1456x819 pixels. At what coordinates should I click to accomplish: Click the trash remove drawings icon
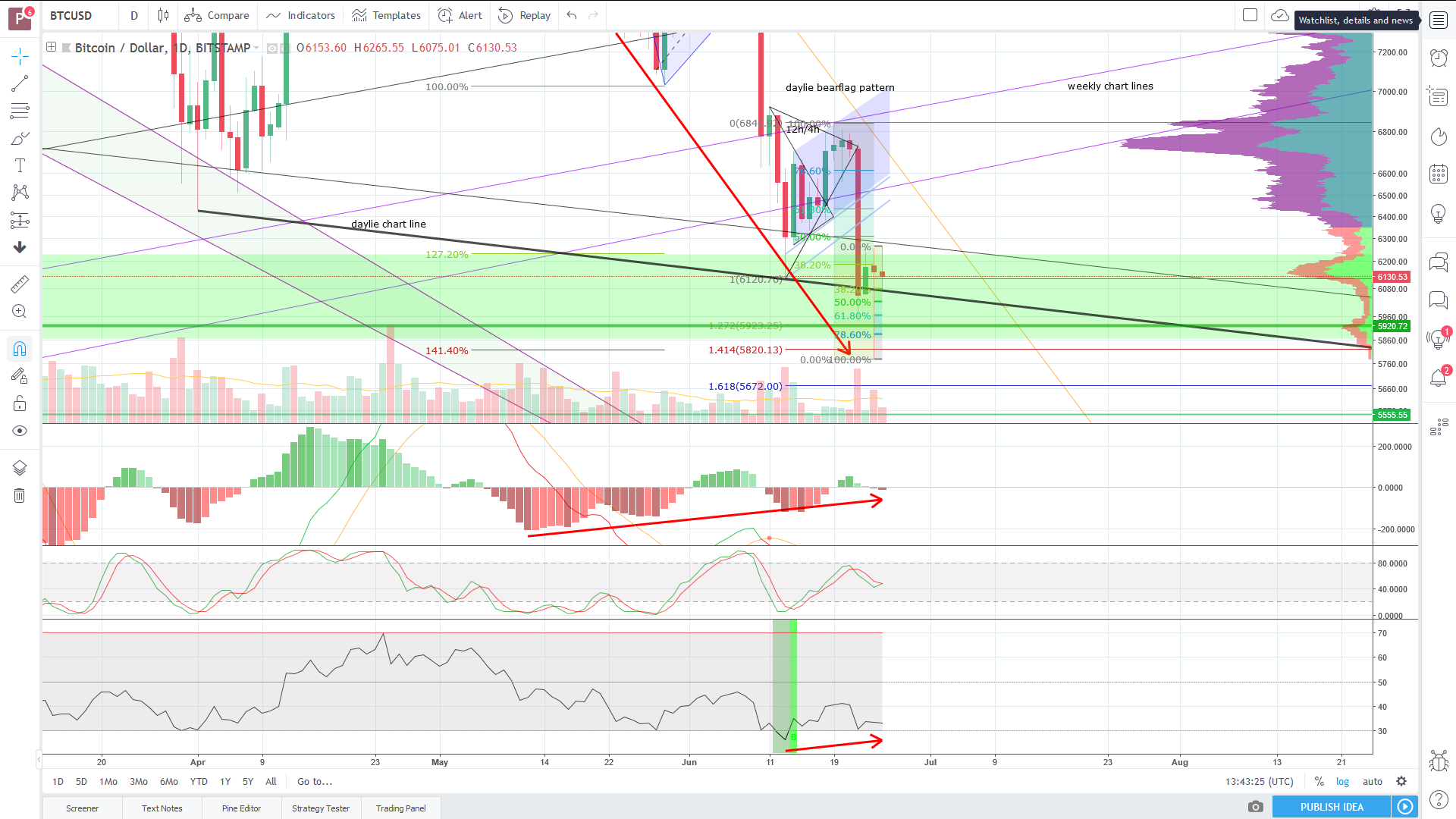[20, 496]
